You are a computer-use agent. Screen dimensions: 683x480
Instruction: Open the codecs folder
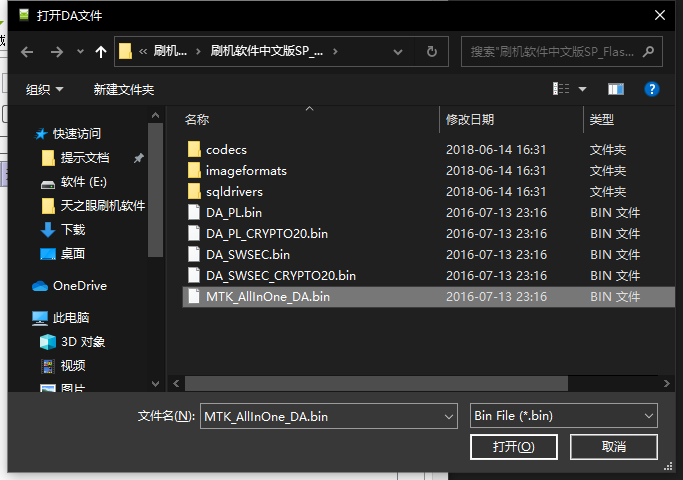(226, 149)
